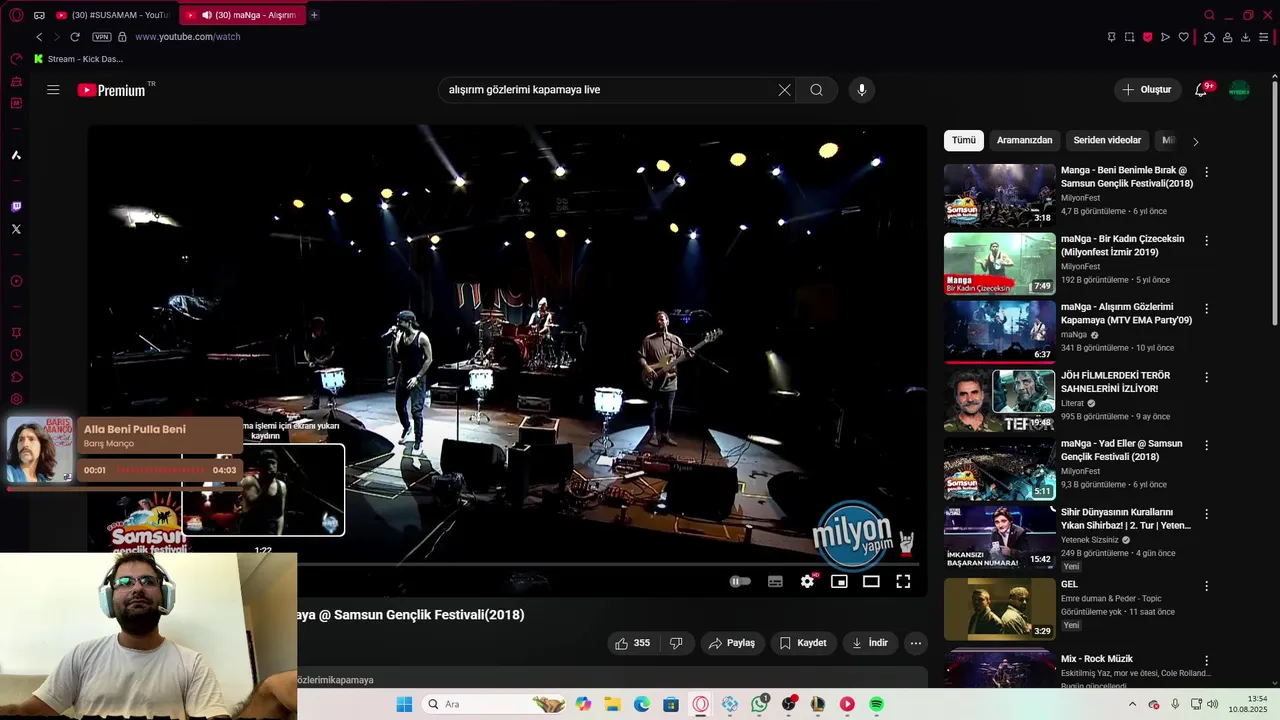Screen dimensions: 1280x720
Task: Toggle the Opera VPN badge
Action: pos(101,37)
